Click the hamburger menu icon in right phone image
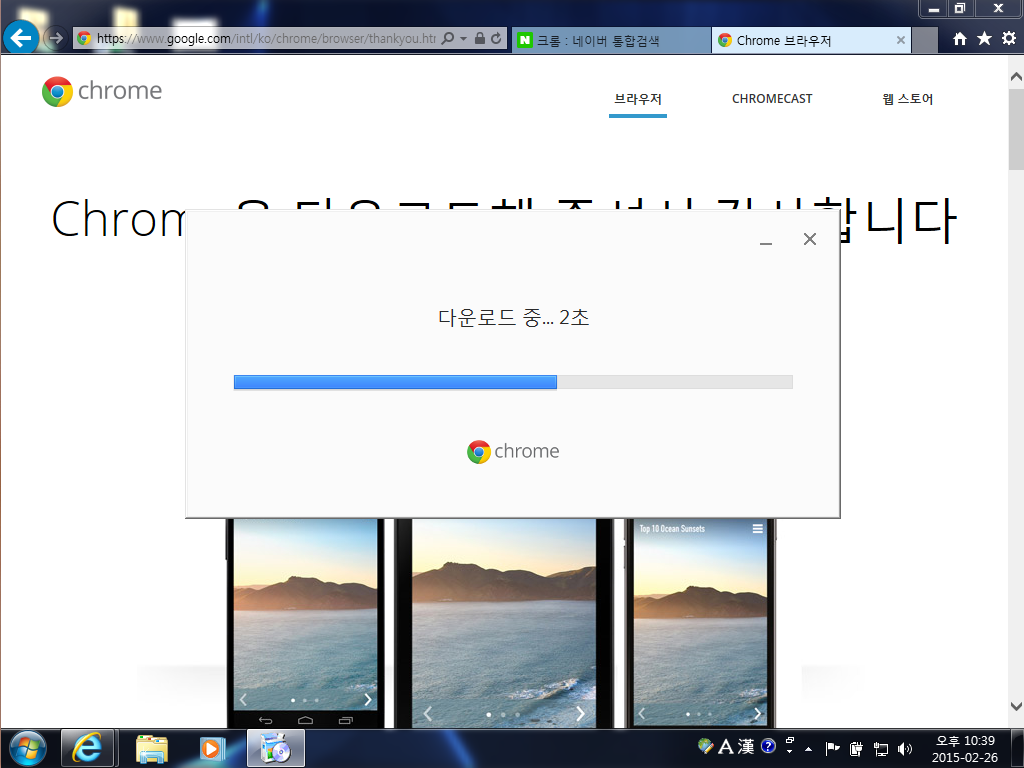Image resolution: width=1024 pixels, height=768 pixels. point(758,528)
